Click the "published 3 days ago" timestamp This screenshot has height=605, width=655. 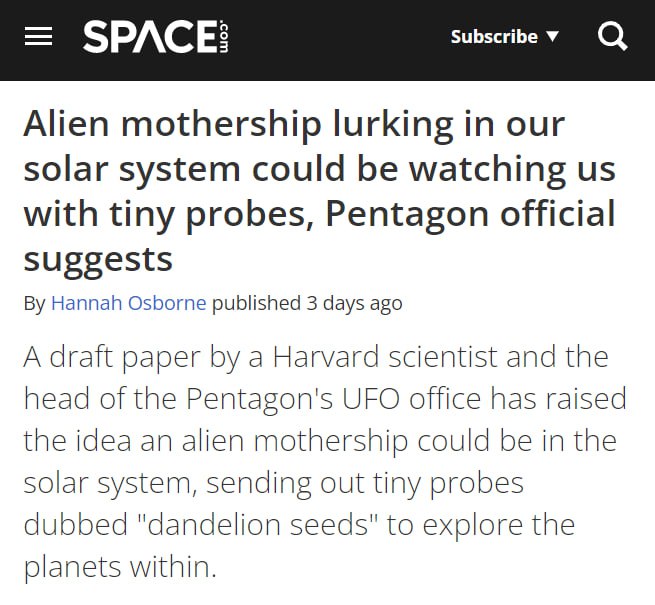307,303
